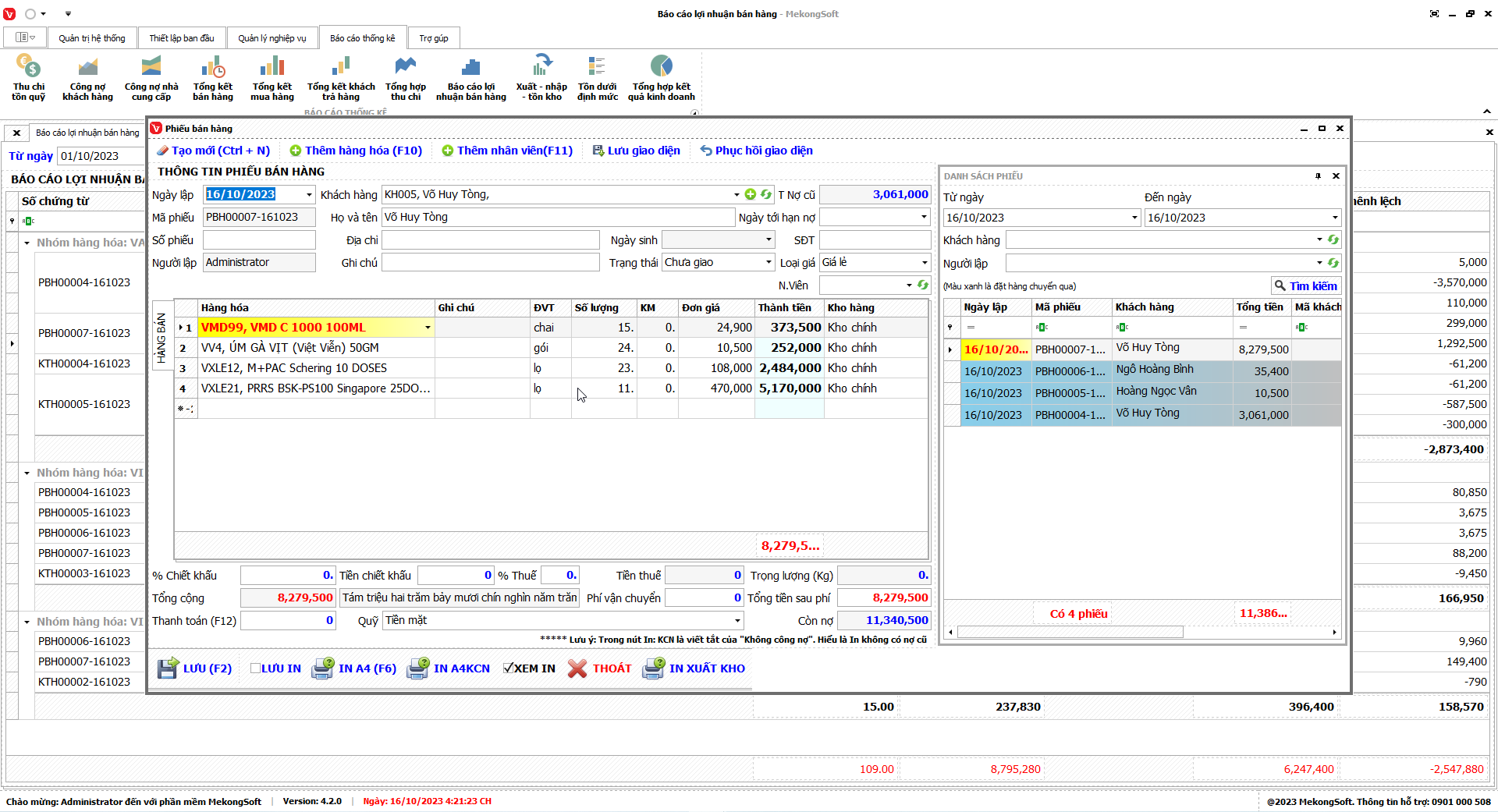Enable the LƯU IN checkbox
This screenshot has height=812, width=1498.
pyautogui.click(x=255, y=668)
